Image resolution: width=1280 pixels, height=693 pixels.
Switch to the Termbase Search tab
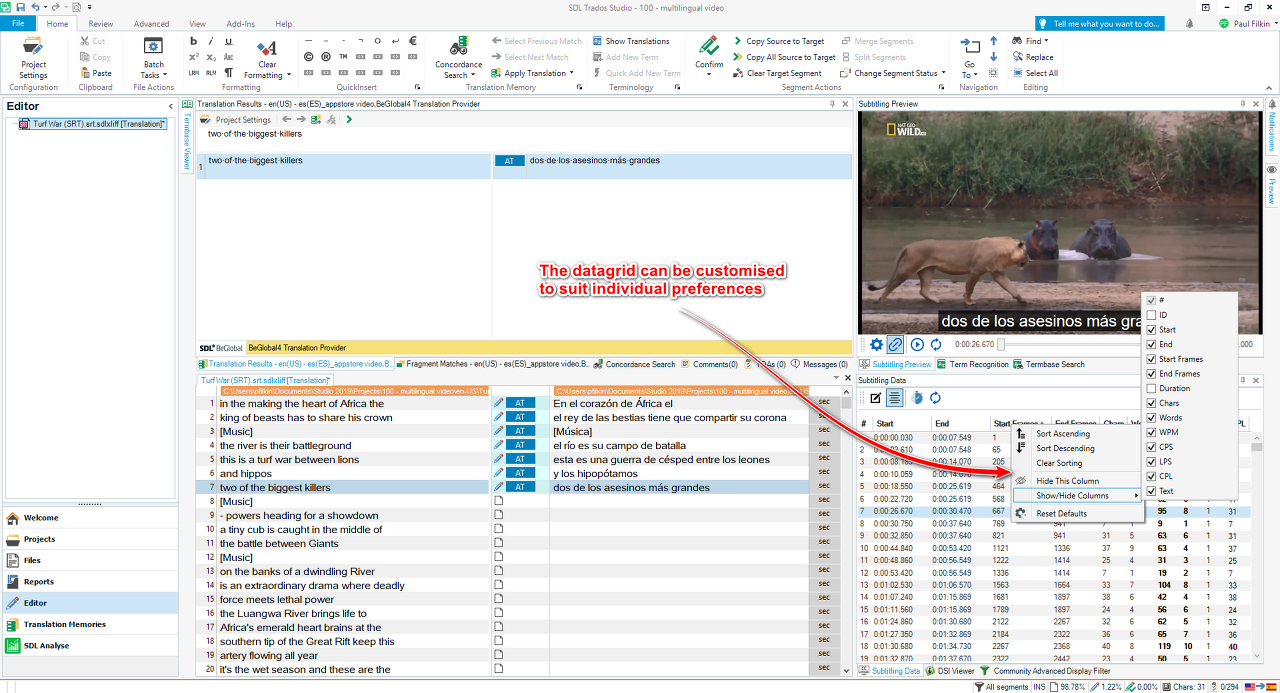[1049, 364]
